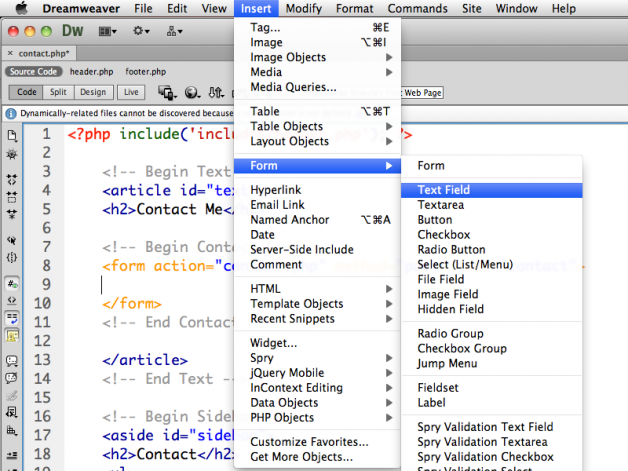The width and height of the screenshot is (628, 471).
Task: Choose Textarea from Form submenu
Action: (491, 205)
